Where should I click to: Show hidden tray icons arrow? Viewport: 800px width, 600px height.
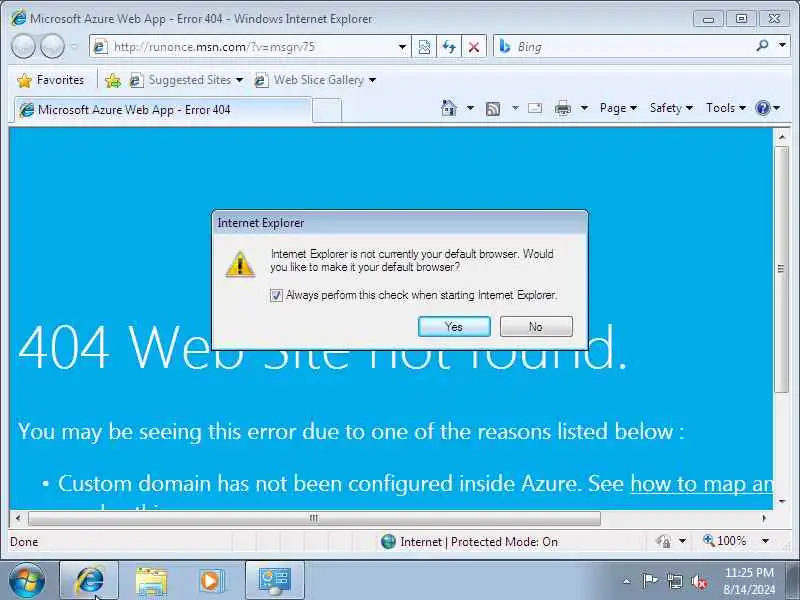pyautogui.click(x=627, y=581)
